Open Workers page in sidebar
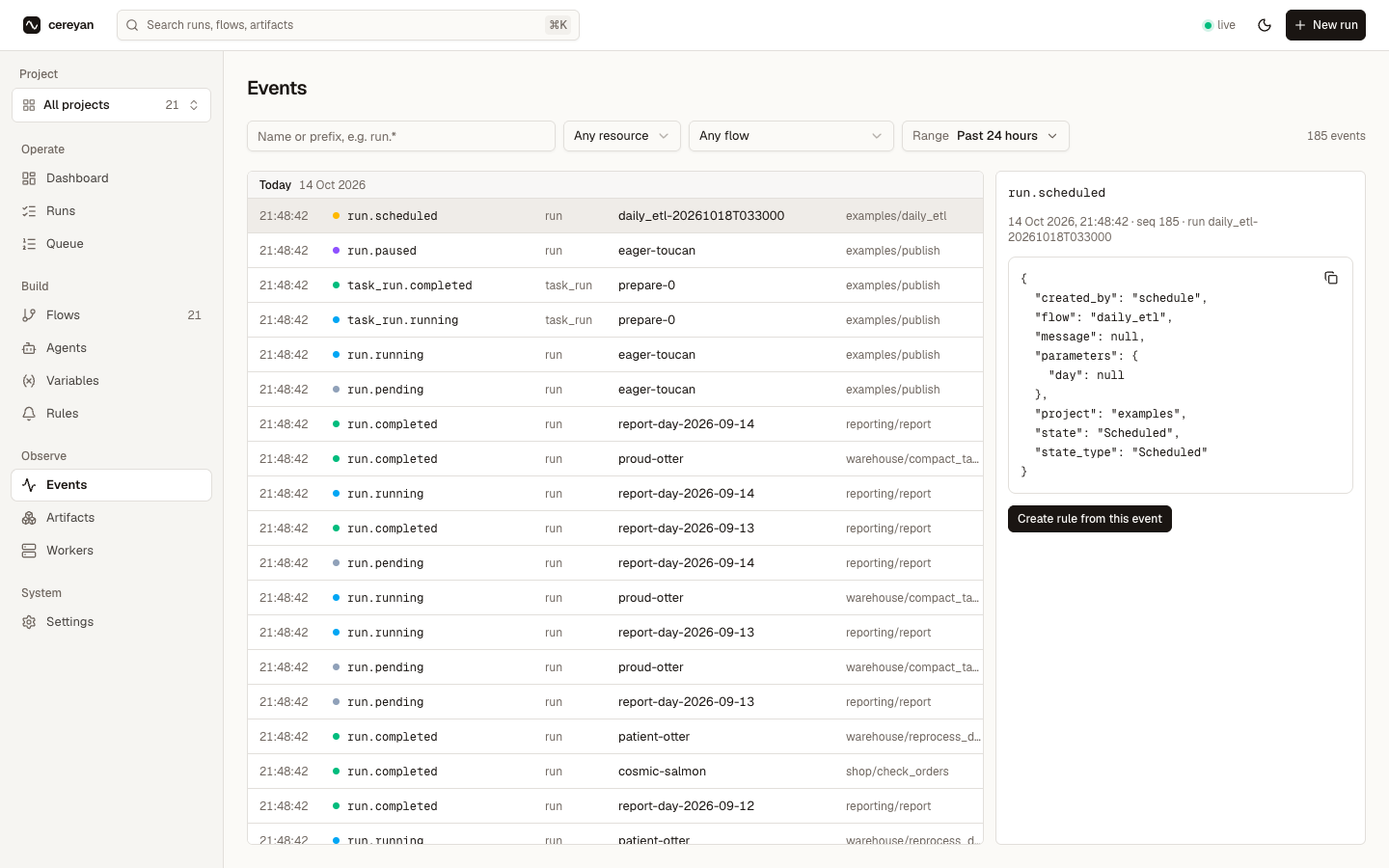 click(111, 551)
